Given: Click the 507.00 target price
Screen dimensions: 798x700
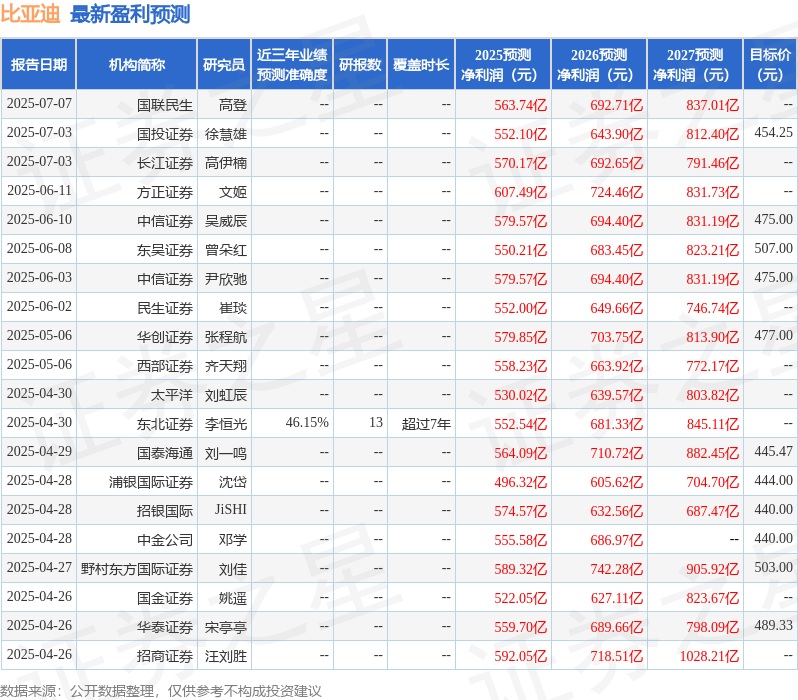Looking at the screenshot, I should tap(773, 248).
